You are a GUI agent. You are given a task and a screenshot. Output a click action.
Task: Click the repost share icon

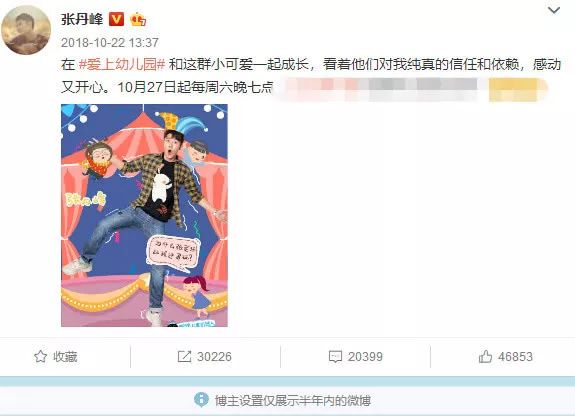[184, 357]
